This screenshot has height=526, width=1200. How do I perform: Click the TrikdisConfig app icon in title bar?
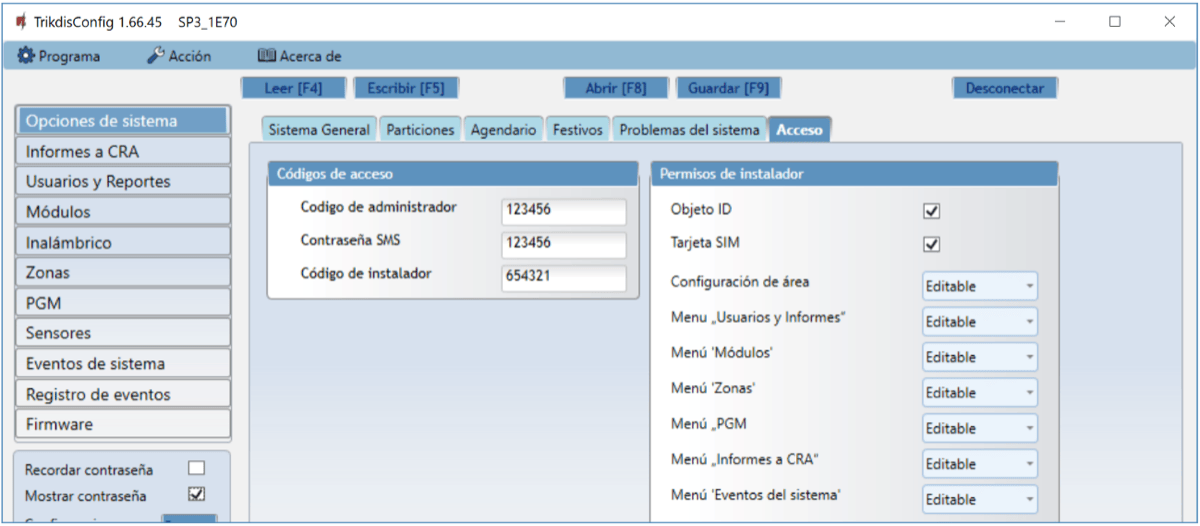(21, 21)
